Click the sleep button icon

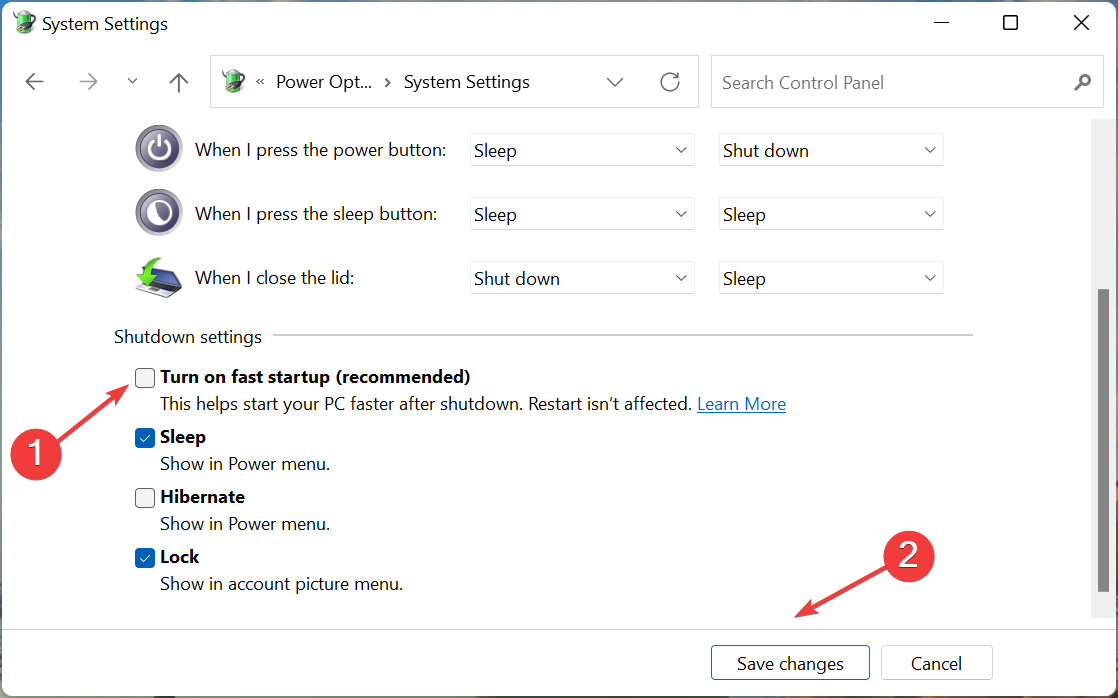pos(158,212)
